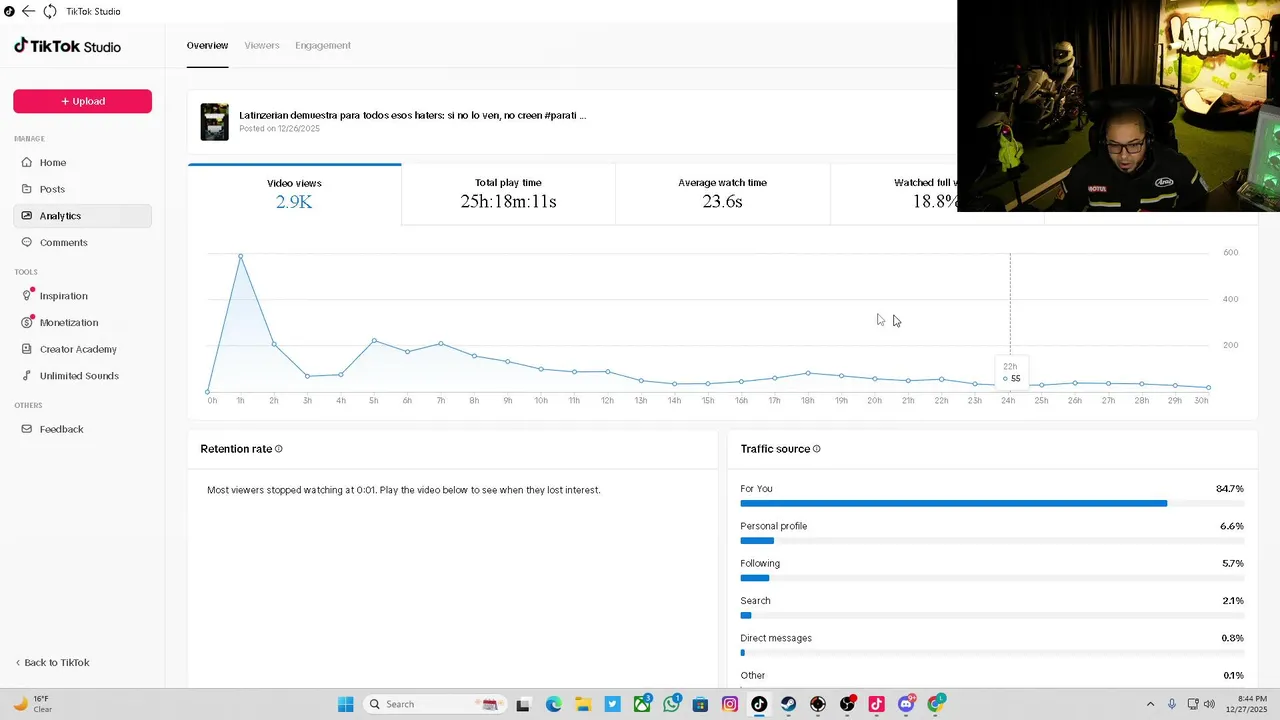Viewport: 1280px width, 720px height.
Task: Open the Windows Start menu
Action: point(345,704)
